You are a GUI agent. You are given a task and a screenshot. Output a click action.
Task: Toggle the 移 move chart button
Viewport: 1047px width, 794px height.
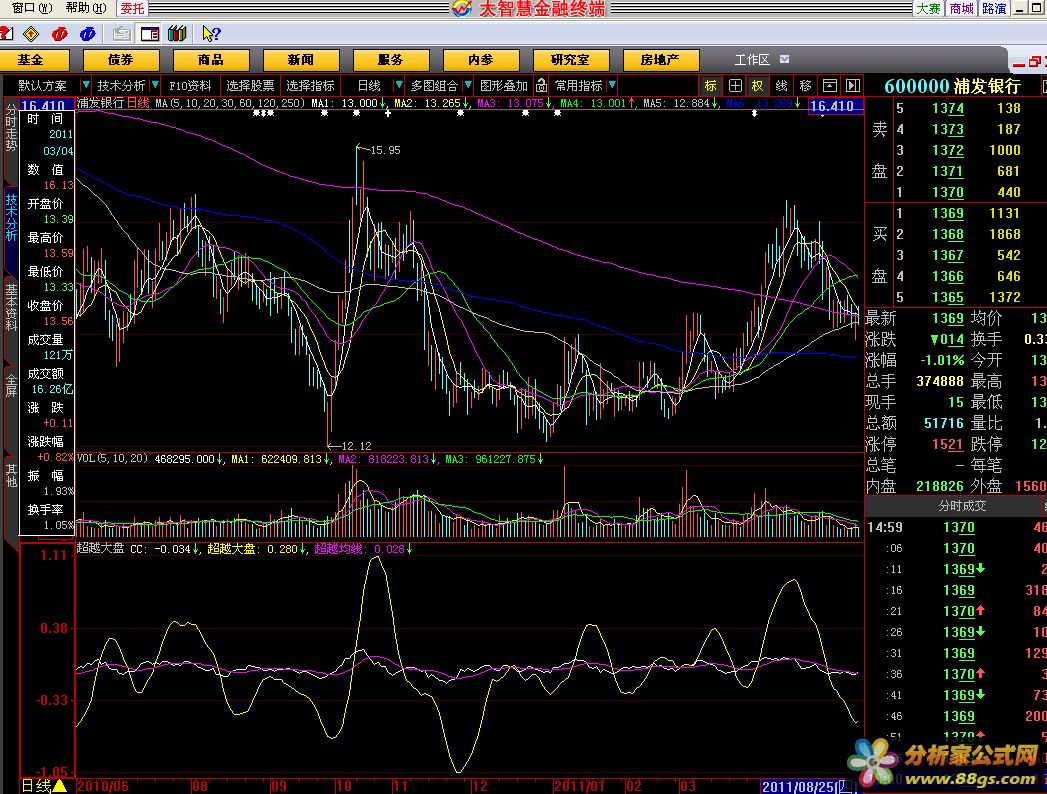[805, 85]
